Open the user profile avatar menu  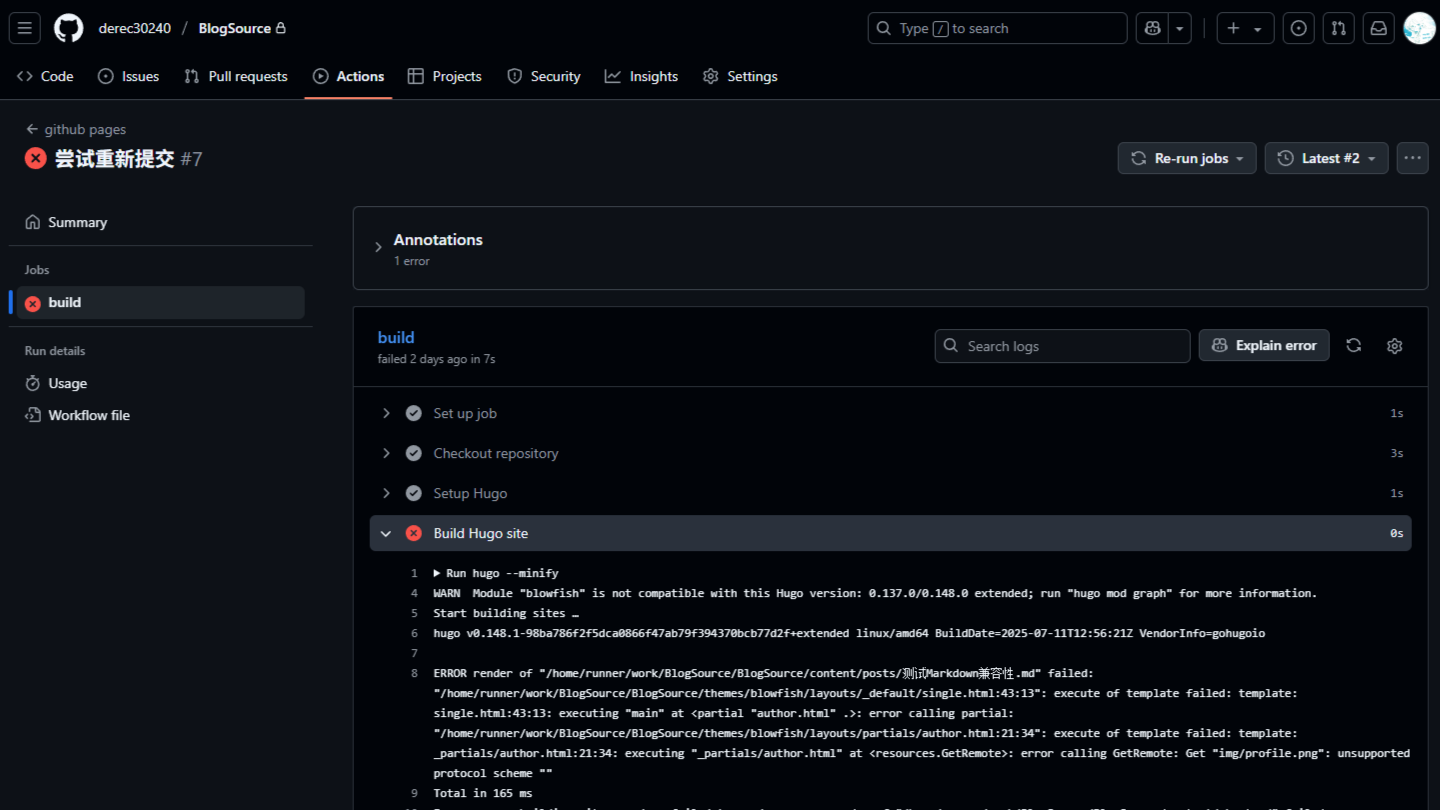pyautogui.click(x=1419, y=28)
